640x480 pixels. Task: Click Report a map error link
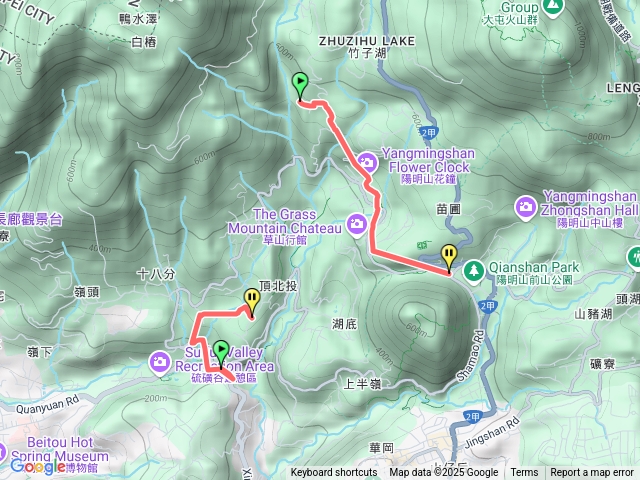point(591,473)
